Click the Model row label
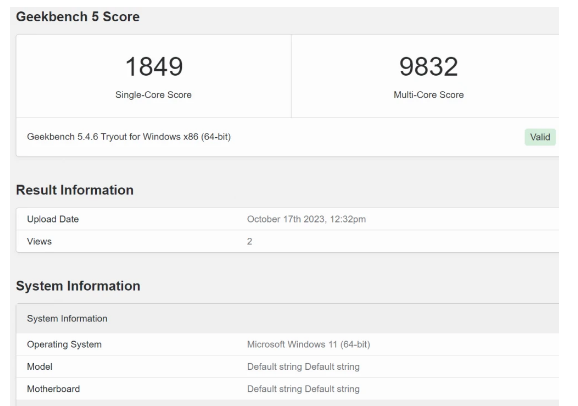The height and width of the screenshot is (406, 578). (x=39, y=367)
